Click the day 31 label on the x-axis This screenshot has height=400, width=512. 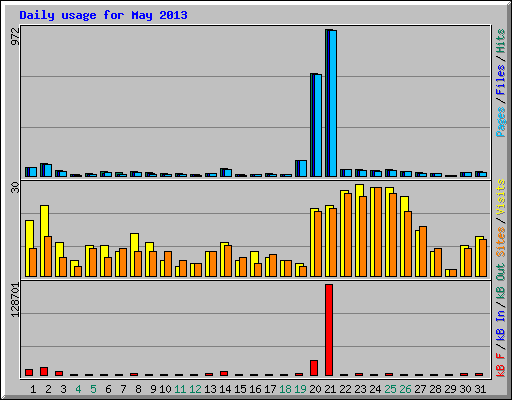[x=480, y=389]
